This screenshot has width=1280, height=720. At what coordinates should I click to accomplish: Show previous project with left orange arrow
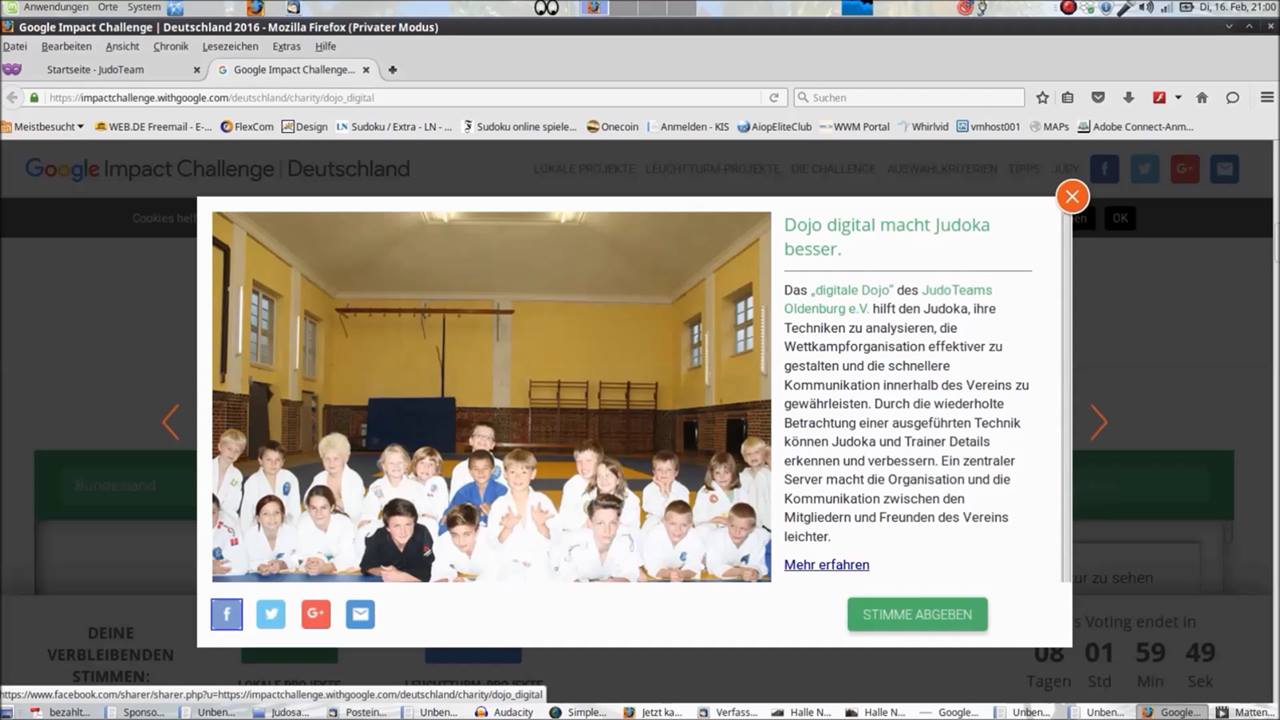coord(171,423)
